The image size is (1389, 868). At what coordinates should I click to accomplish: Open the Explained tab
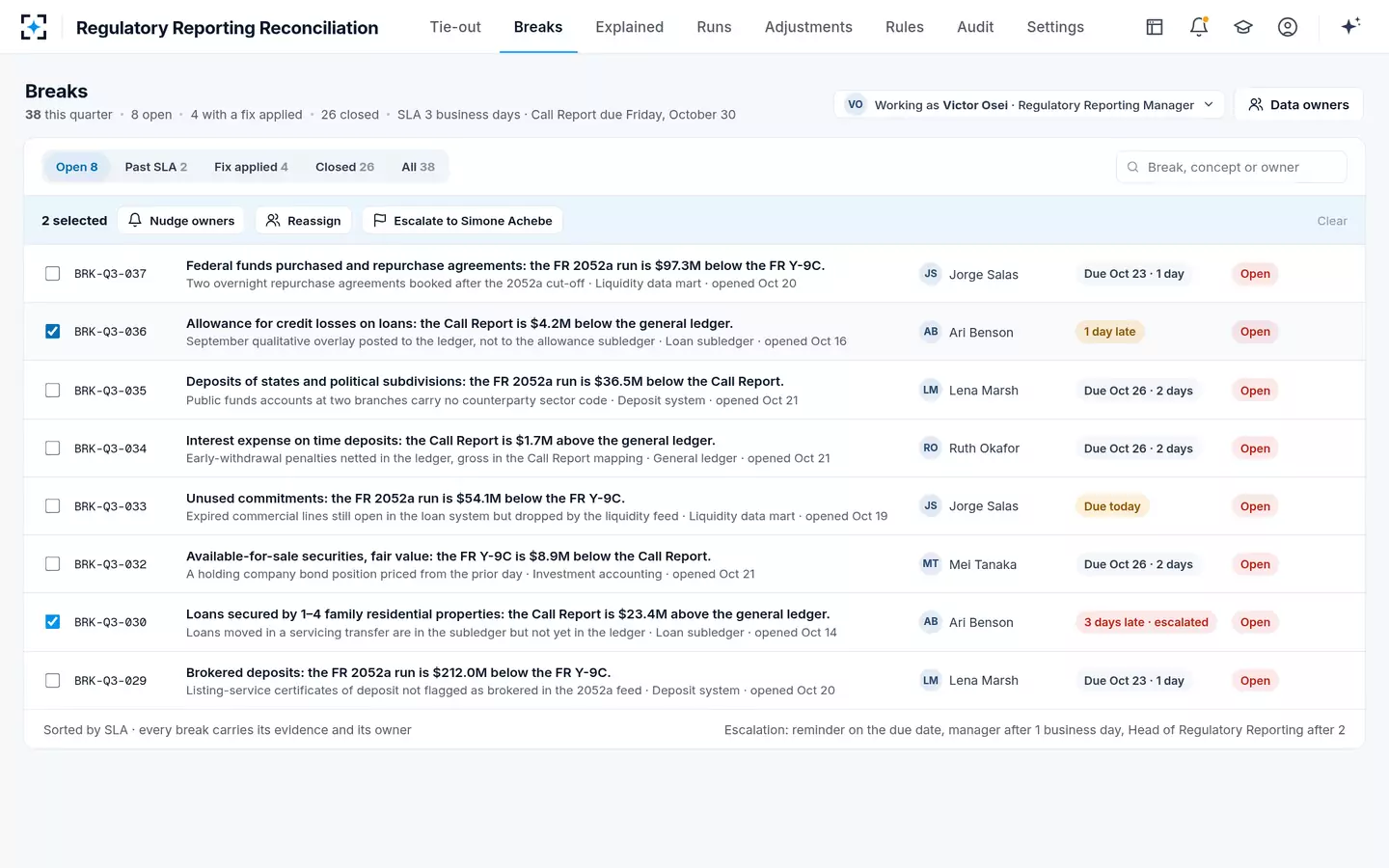[x=629, y=27]
